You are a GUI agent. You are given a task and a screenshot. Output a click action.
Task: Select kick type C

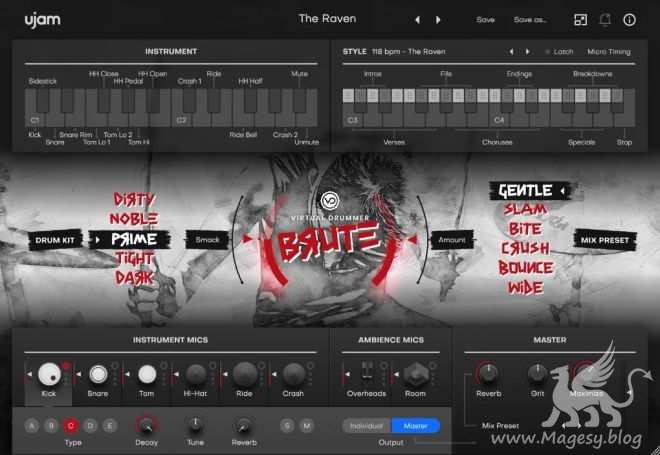(x=71, y=426)
